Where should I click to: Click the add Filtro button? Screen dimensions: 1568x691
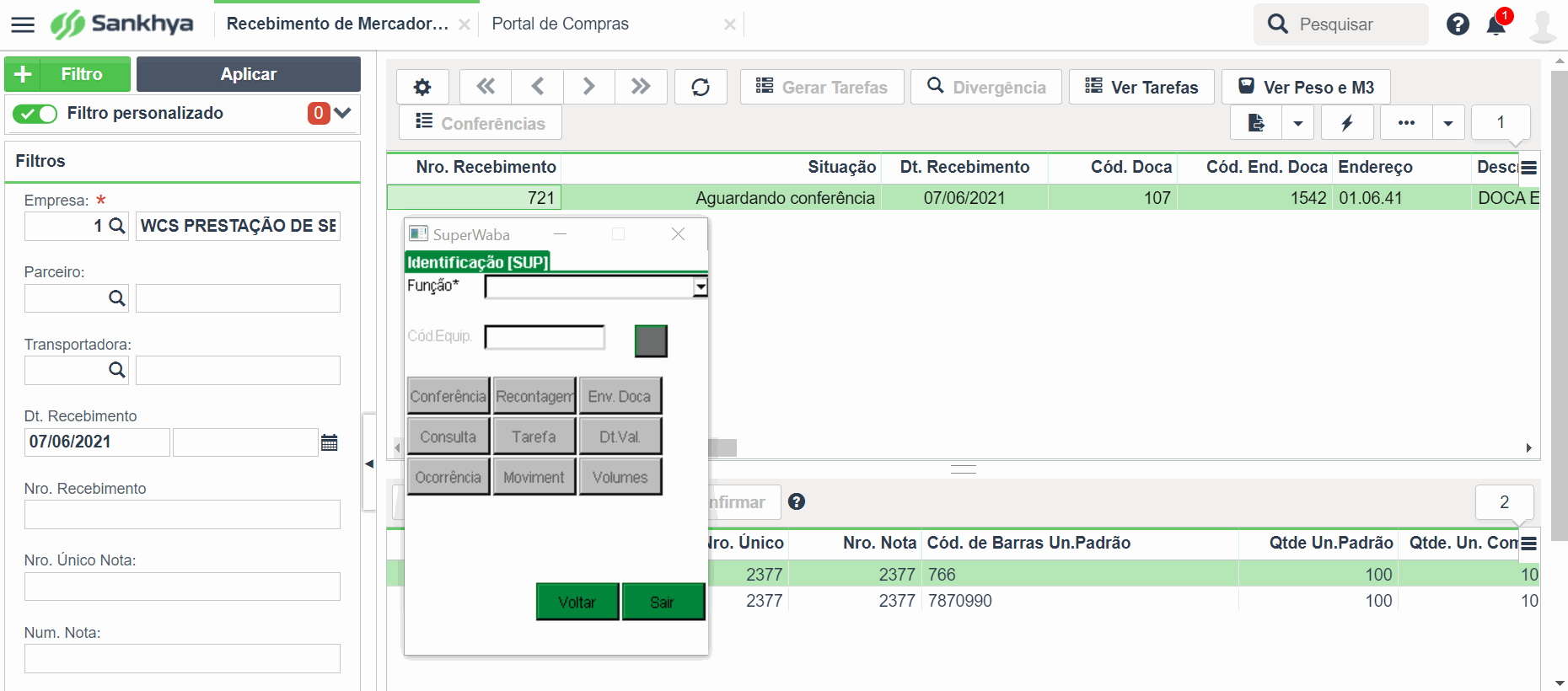tap(67, 74)
